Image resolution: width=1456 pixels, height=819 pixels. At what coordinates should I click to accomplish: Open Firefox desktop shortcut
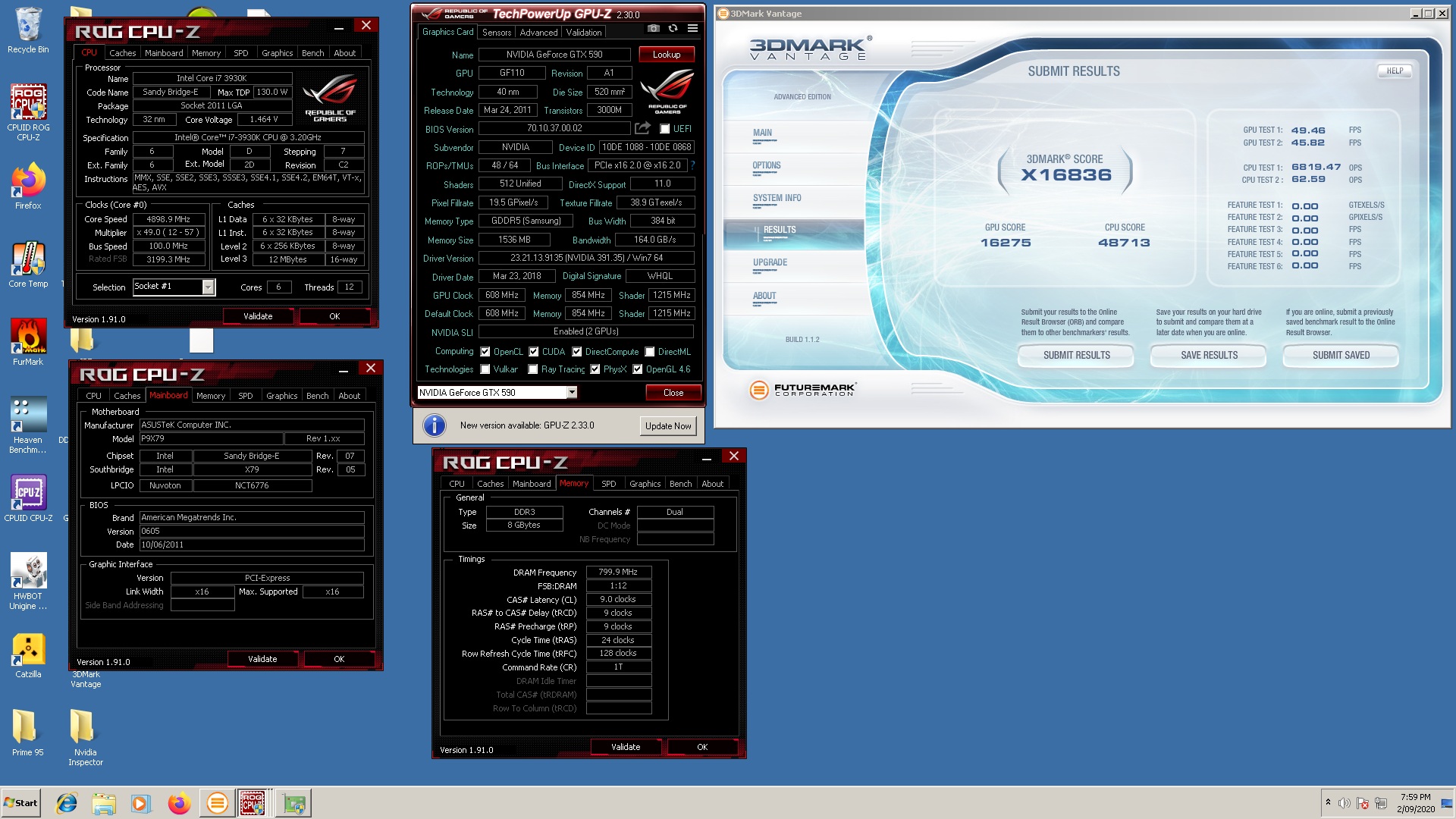coord(28,186)
